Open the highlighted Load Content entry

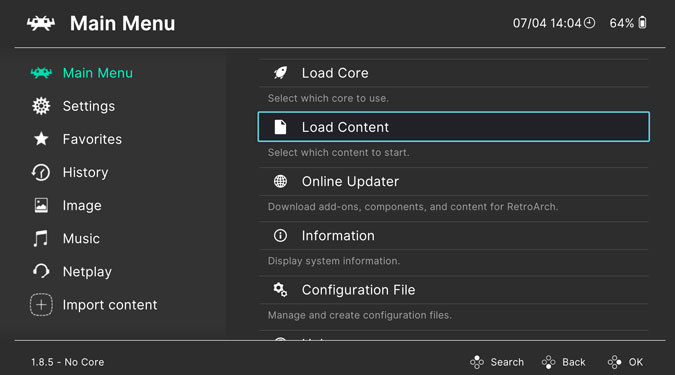tap(454, 127)
